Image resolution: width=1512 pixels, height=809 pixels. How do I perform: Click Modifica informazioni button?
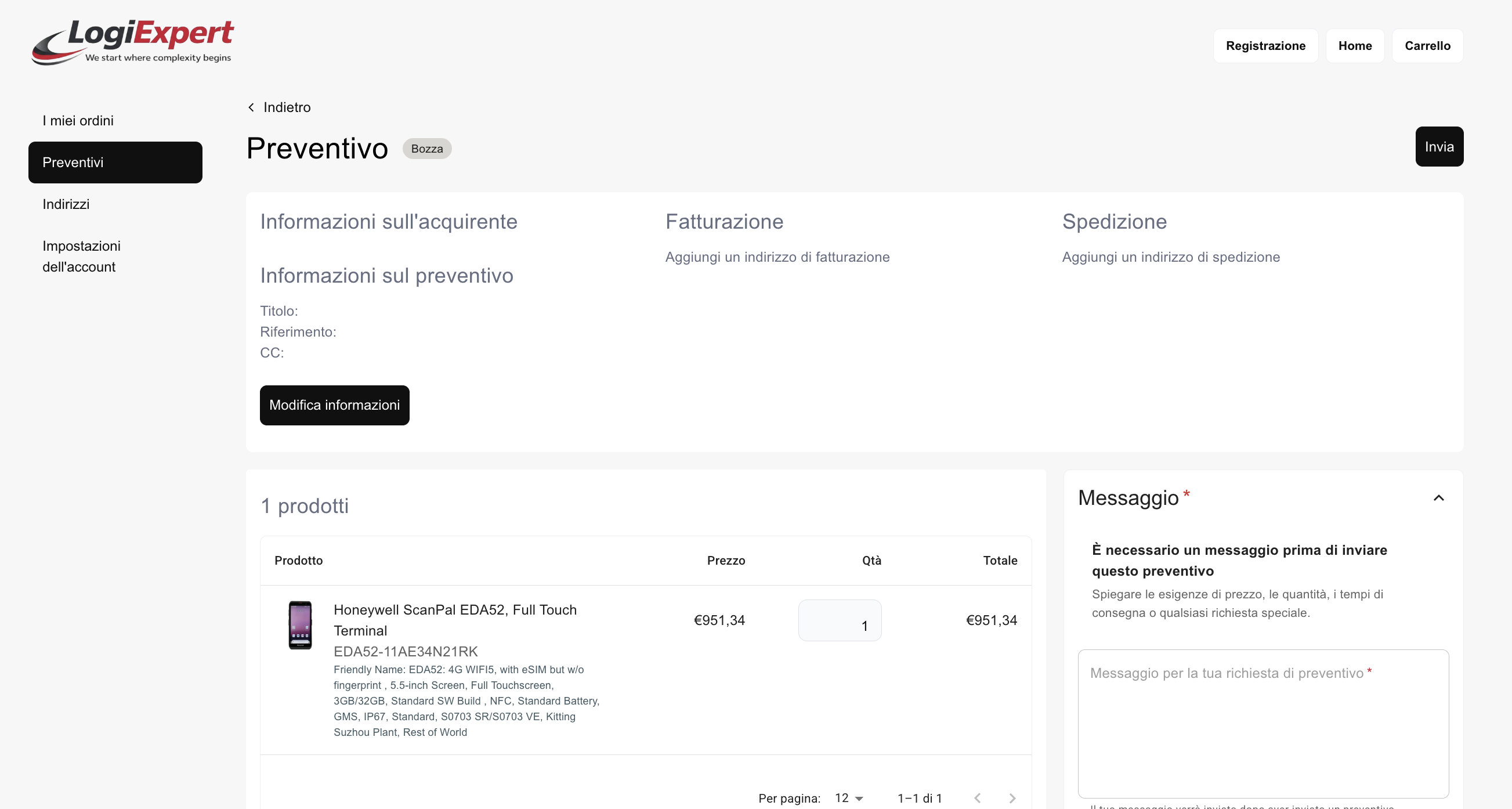coord(335,406)
